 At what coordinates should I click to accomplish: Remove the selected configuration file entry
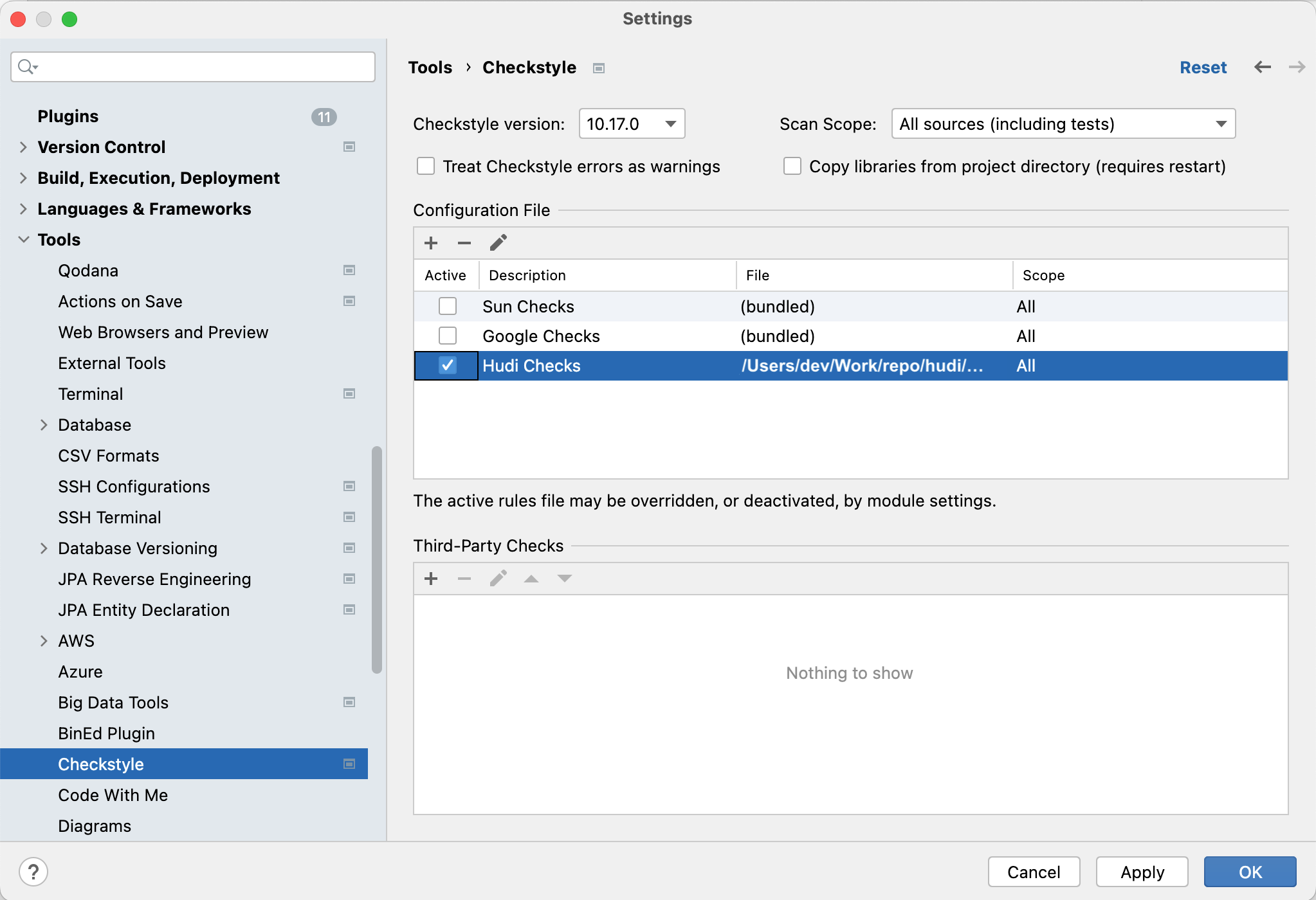pos(464,243)
